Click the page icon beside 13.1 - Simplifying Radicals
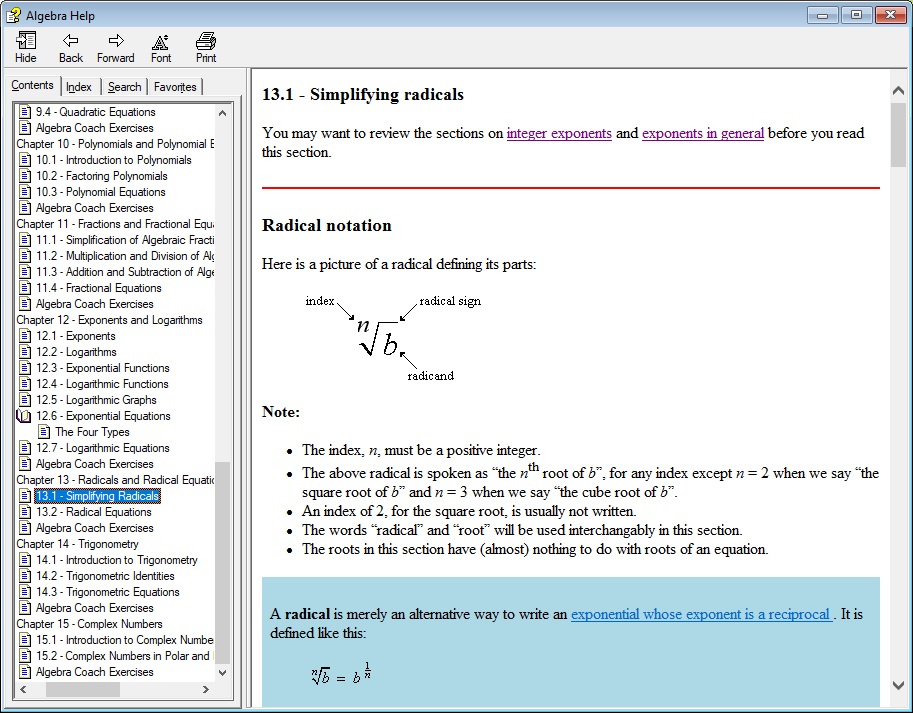Screen dimensions: 913x713 click(x=25, y=495)
